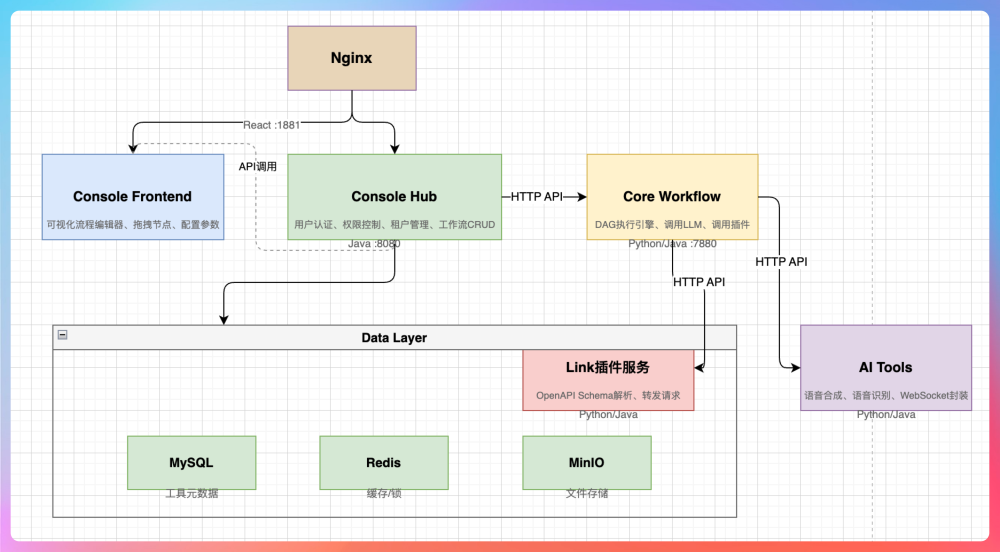Select the MySQL database node
This screenshot has height=552, width=1000.
tap(191, 463)
